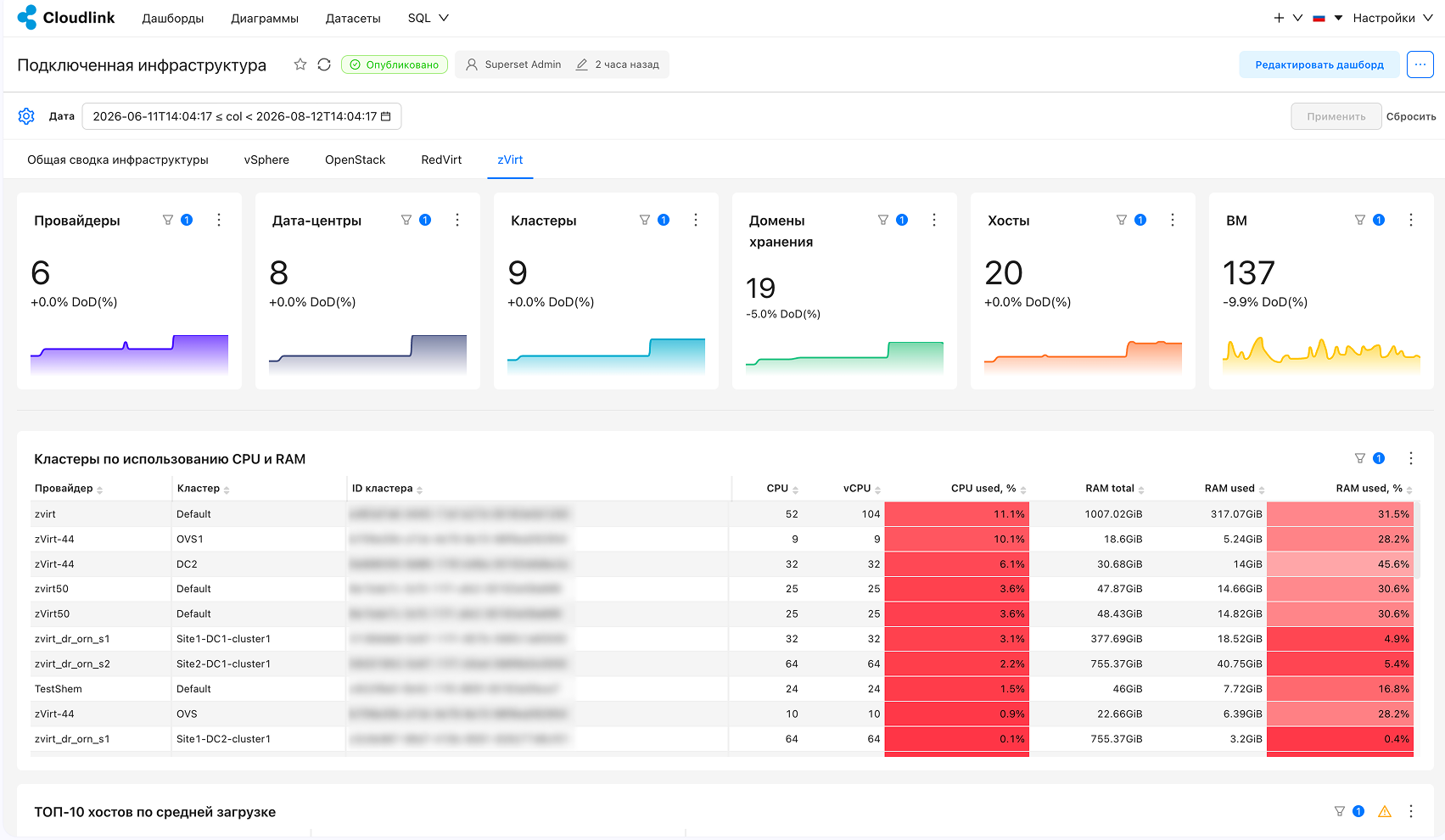Image resolution: width=1445 pixels, height=840 pixels.
Task: Open the filter settings gear icon
Action: pyautogui.click(x=26, y=116)
